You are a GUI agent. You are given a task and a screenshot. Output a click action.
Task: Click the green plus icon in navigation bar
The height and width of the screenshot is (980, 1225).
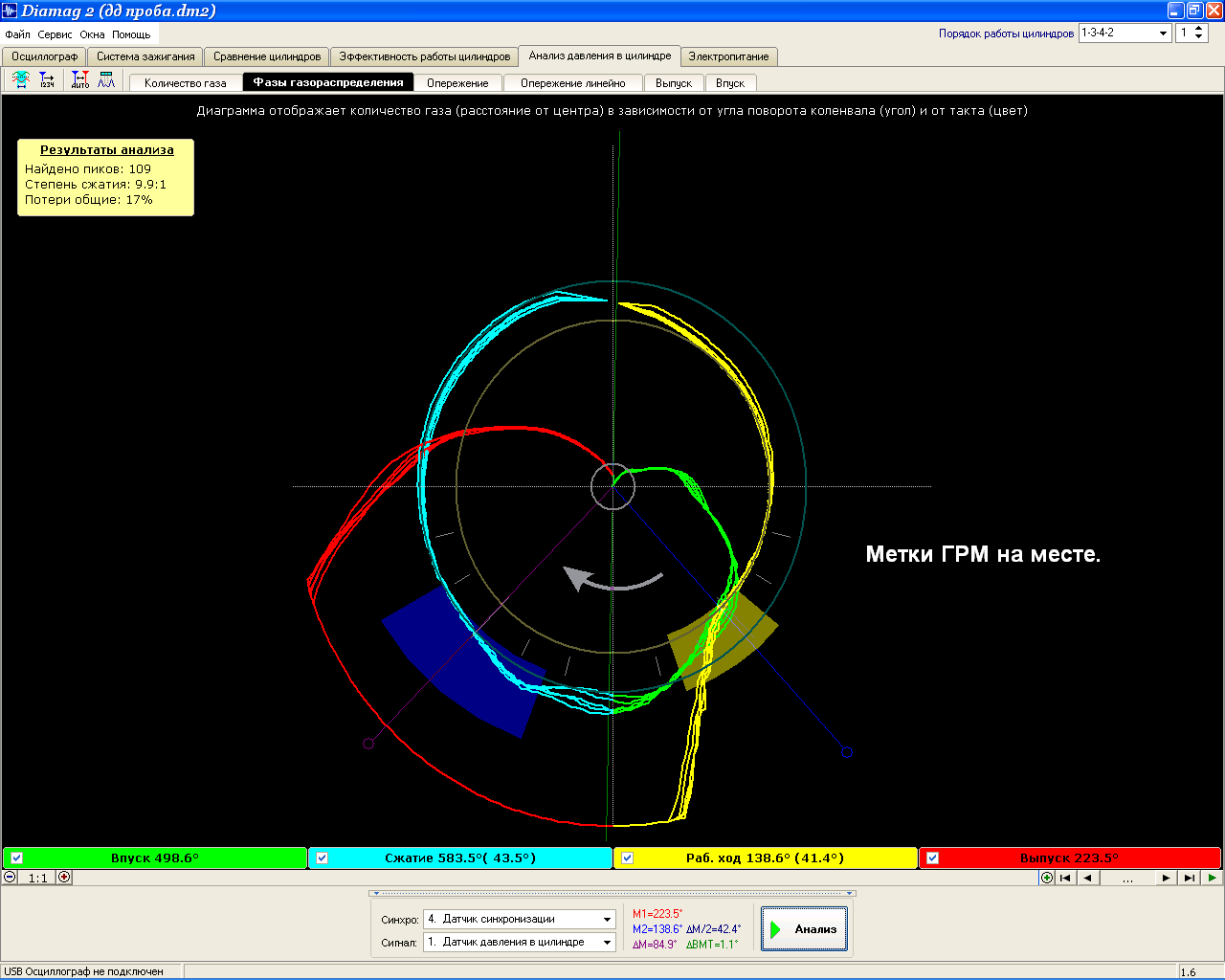[1047, 878]
